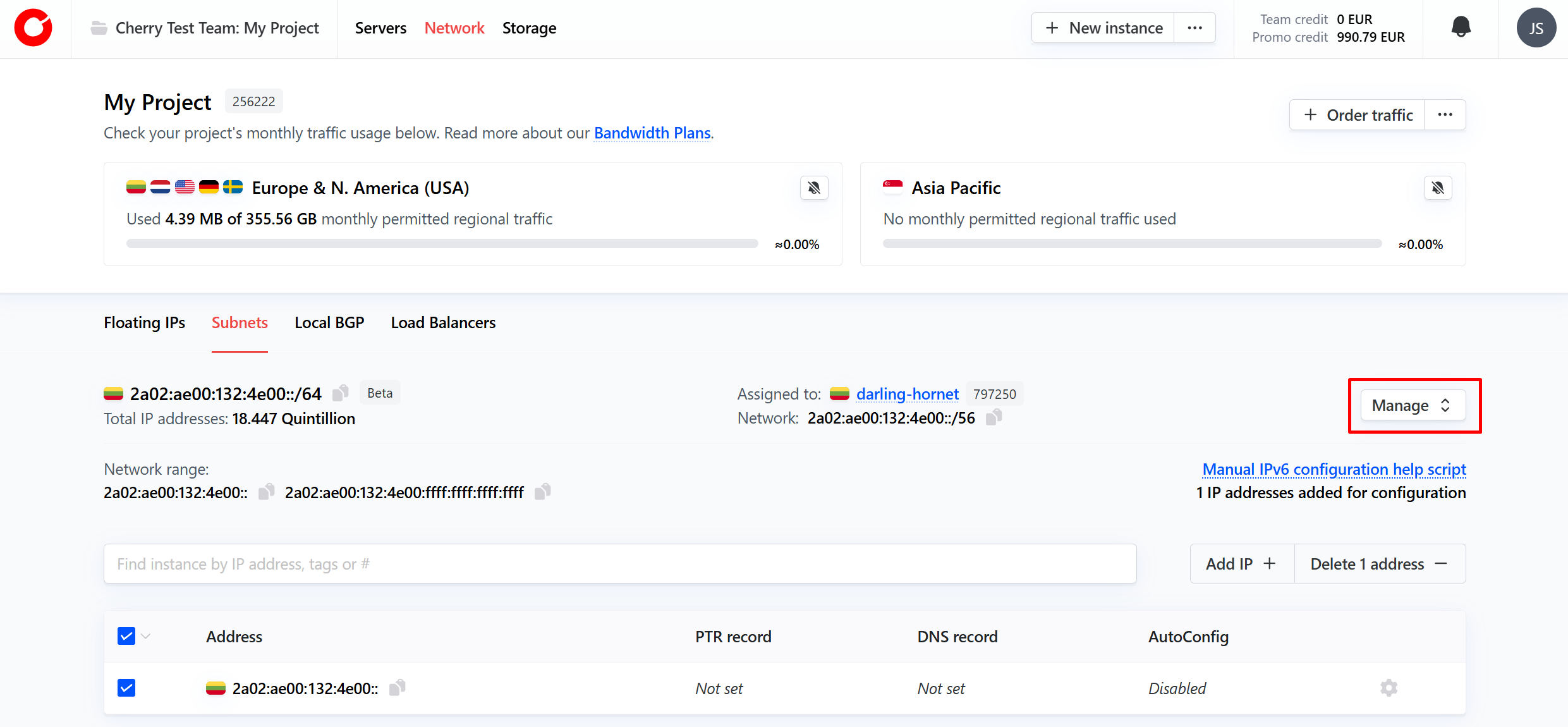The image size is (1568, 727).
Task: Uncheck the select-all checkbox in the table header
Action: tap(126, 636)
